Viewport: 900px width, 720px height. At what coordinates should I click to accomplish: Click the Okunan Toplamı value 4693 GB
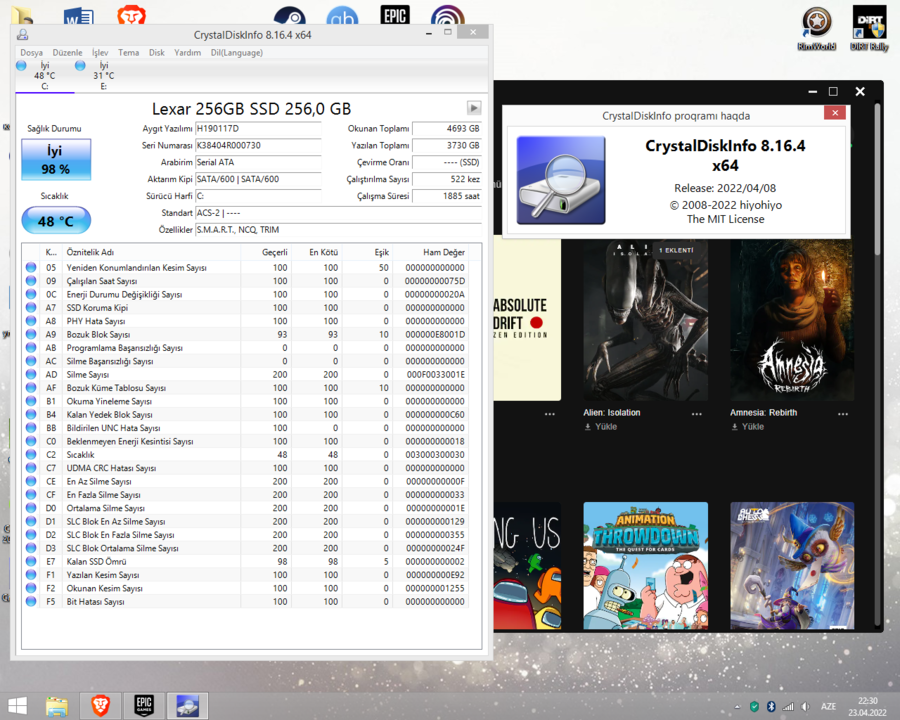tap(447, 129)
